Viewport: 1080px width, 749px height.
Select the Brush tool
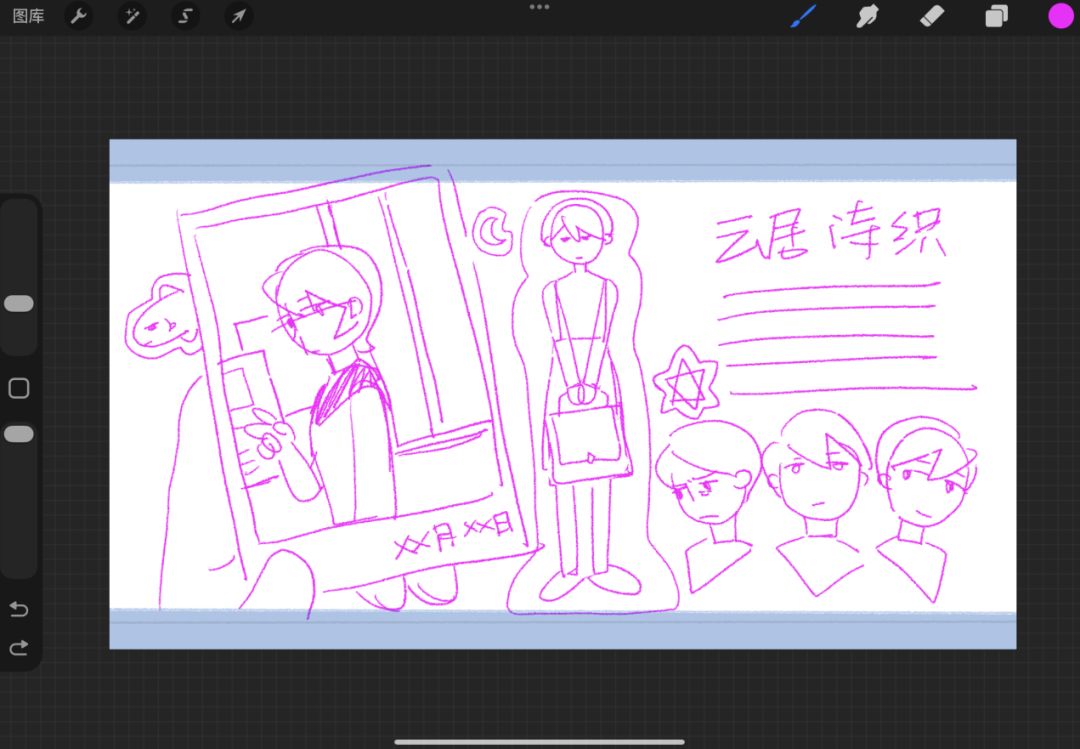(802, 16)
